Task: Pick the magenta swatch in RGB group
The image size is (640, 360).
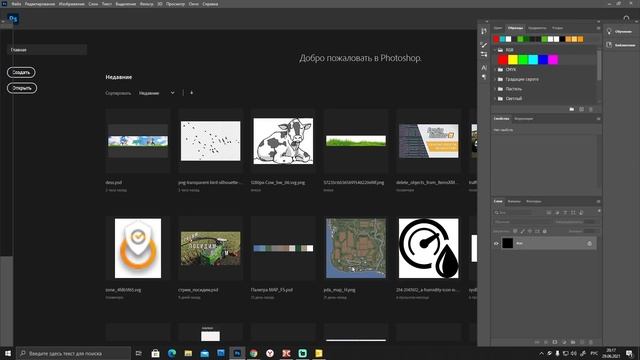Action: 553,60
